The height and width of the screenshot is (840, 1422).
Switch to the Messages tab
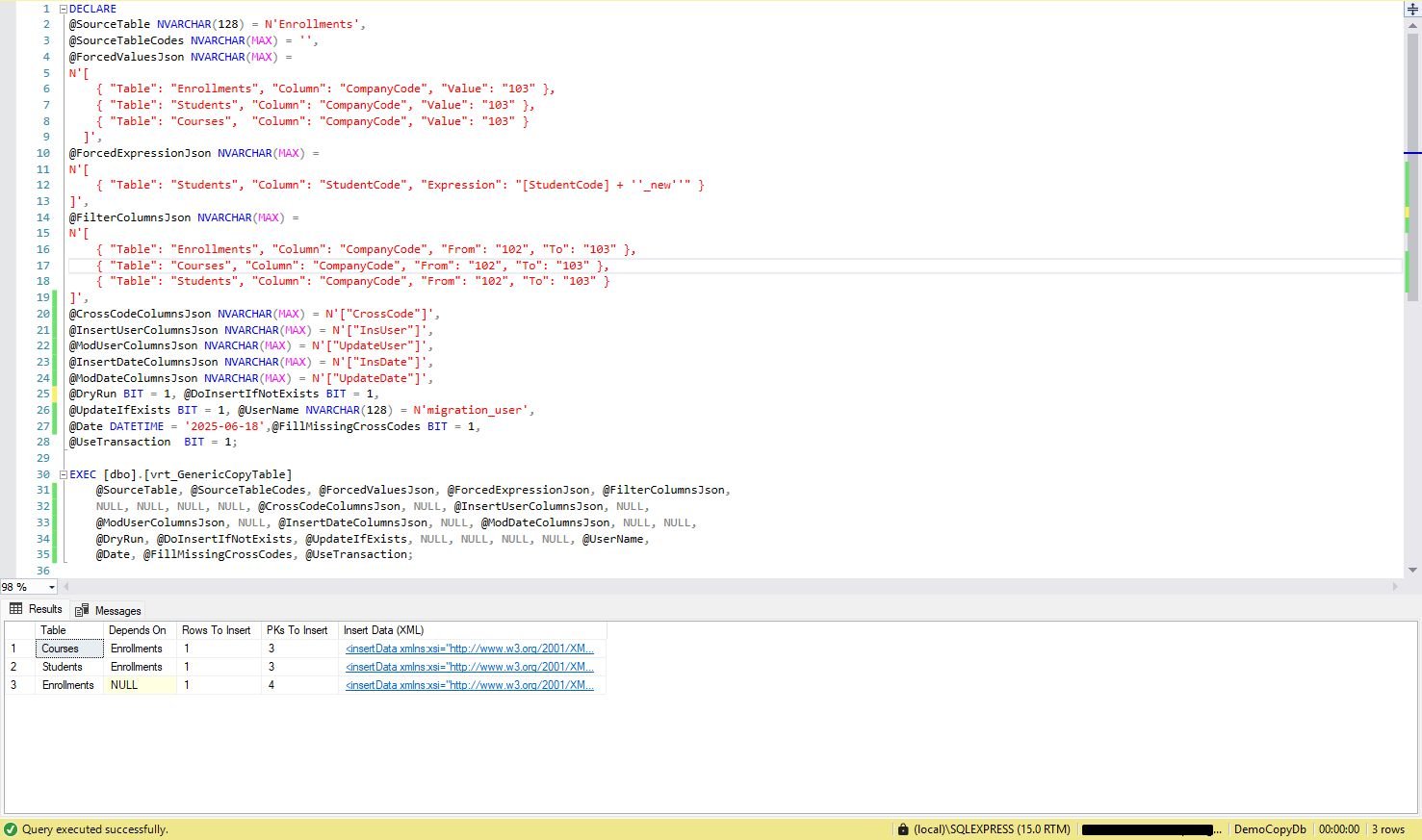(x=109, y=610)
